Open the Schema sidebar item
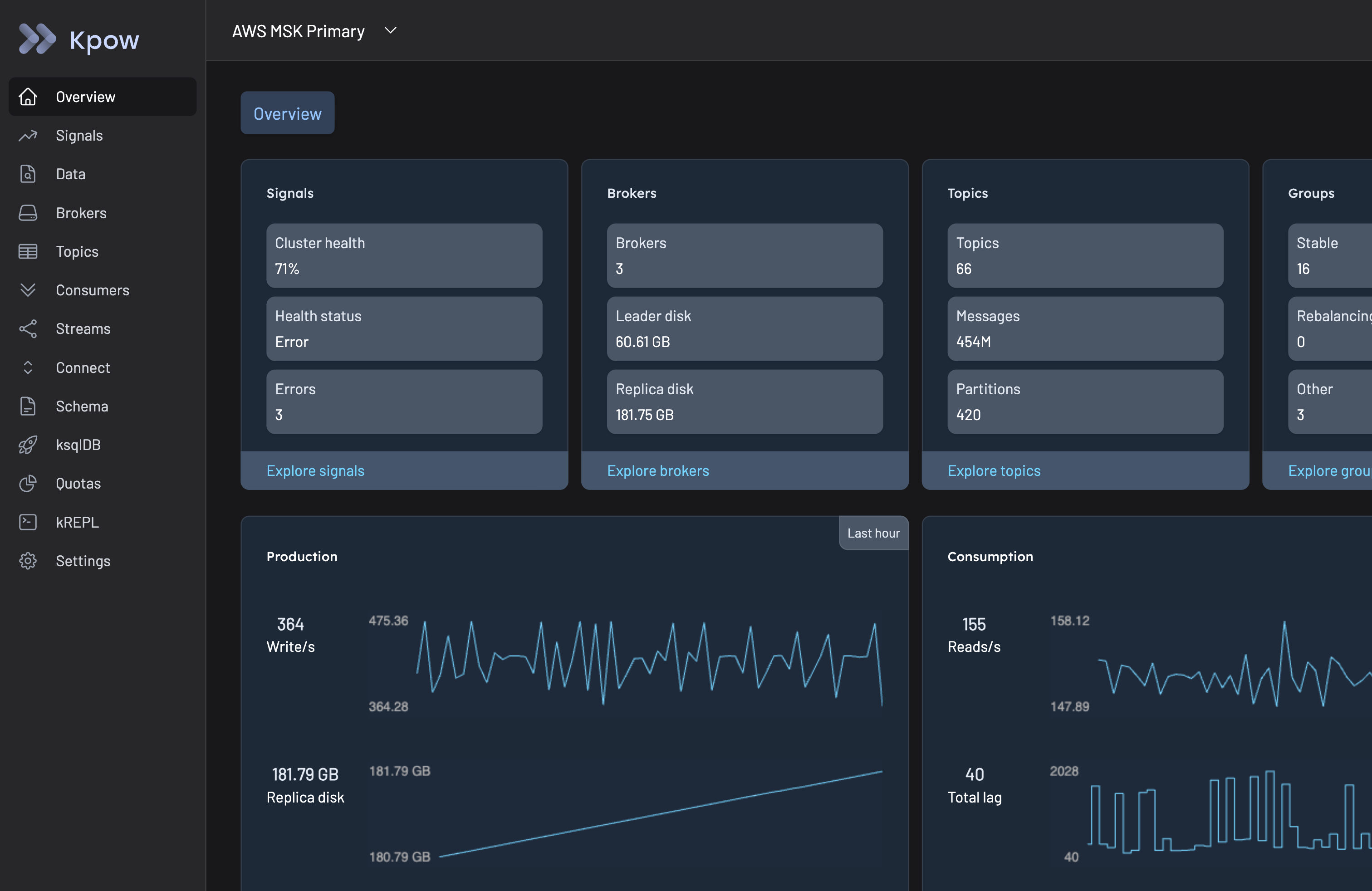1372x891 pixels. (x=103, y=406)
